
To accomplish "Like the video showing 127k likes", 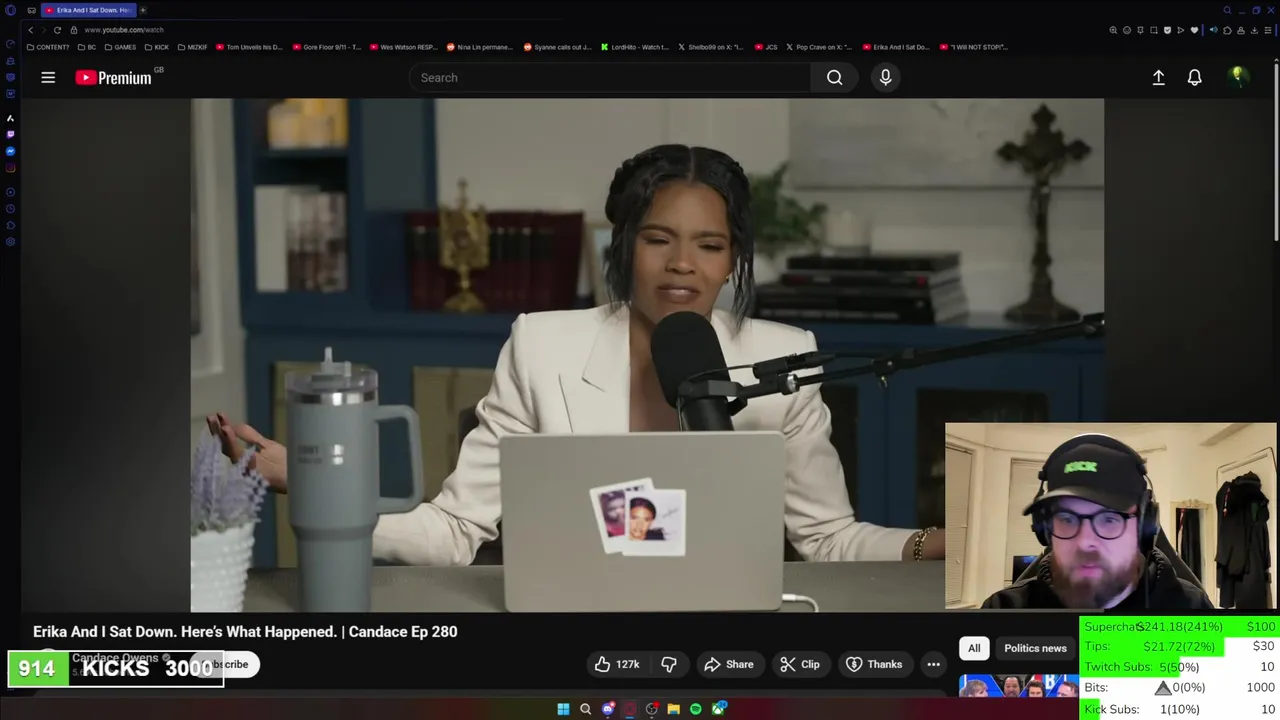I will coord(617,664).
